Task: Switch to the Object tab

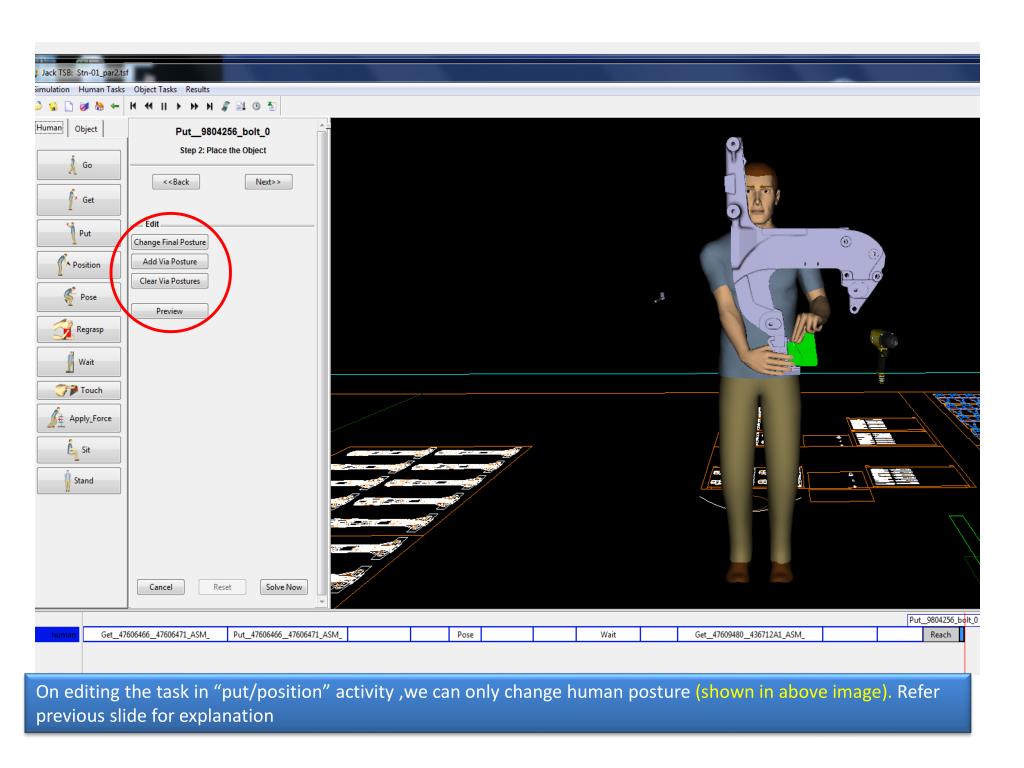Action: click(86, 128)
